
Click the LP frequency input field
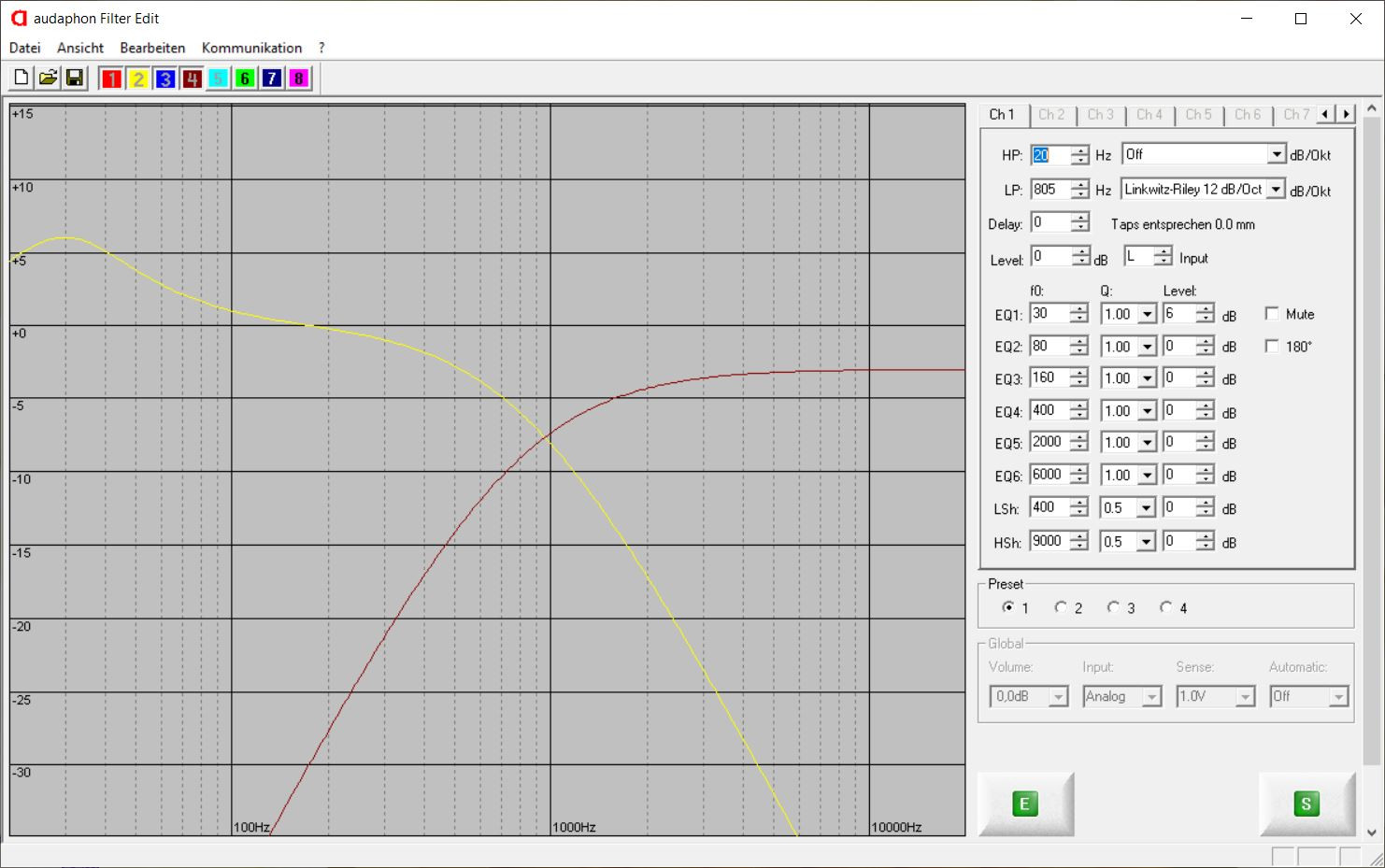(1050, 190)
